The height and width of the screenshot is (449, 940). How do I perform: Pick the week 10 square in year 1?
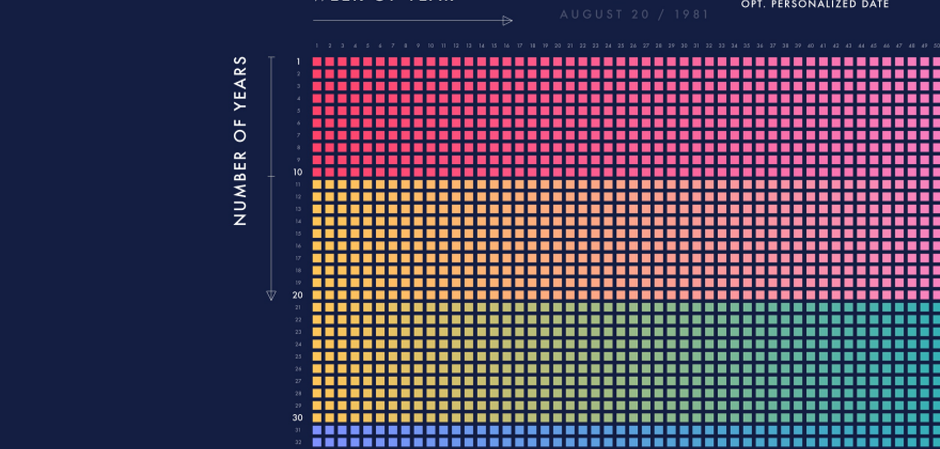tap(431, 61)
